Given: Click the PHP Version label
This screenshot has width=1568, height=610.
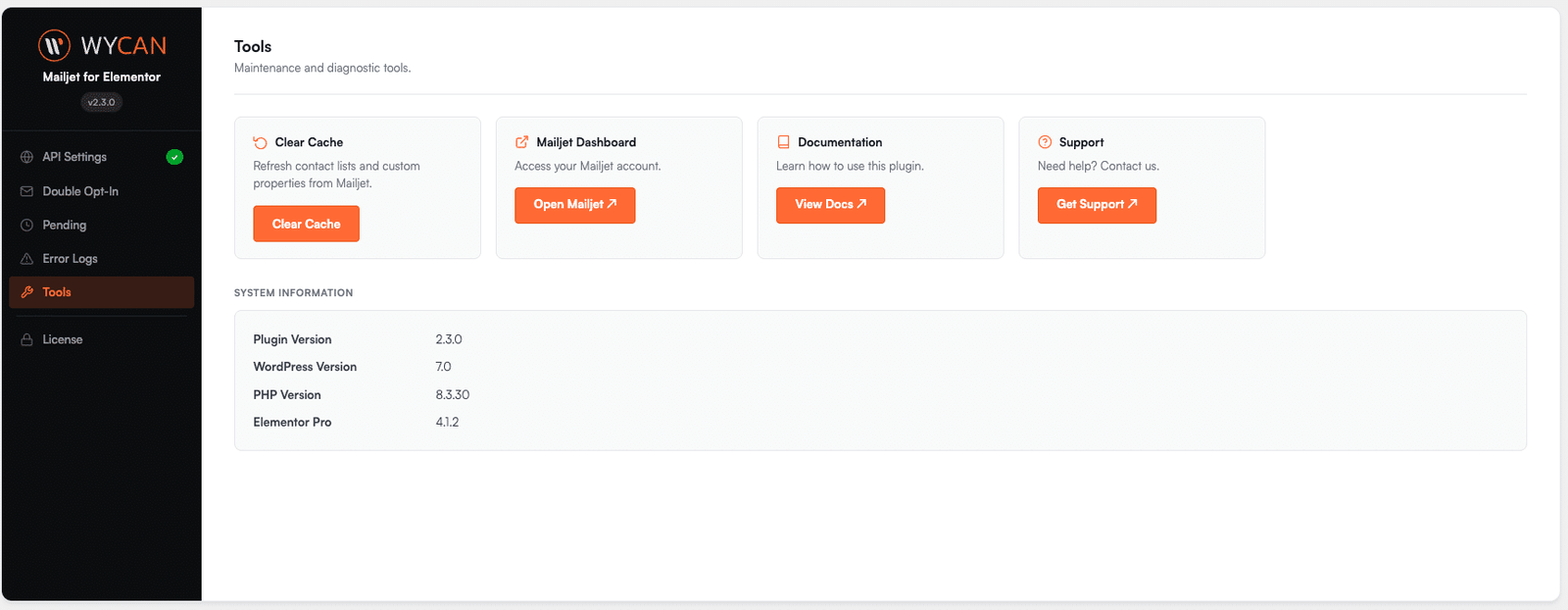Looking at the screenshot, I should 287,394.
